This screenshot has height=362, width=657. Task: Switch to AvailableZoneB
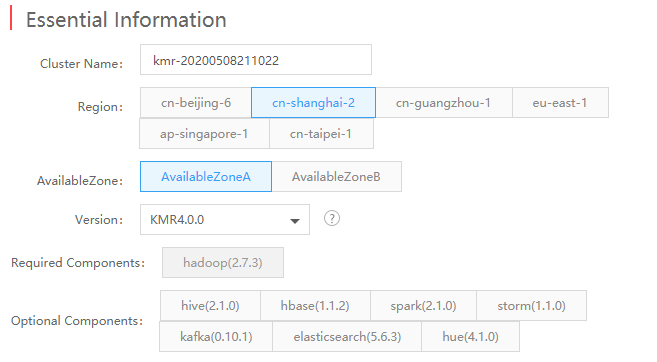coord(336,177)
